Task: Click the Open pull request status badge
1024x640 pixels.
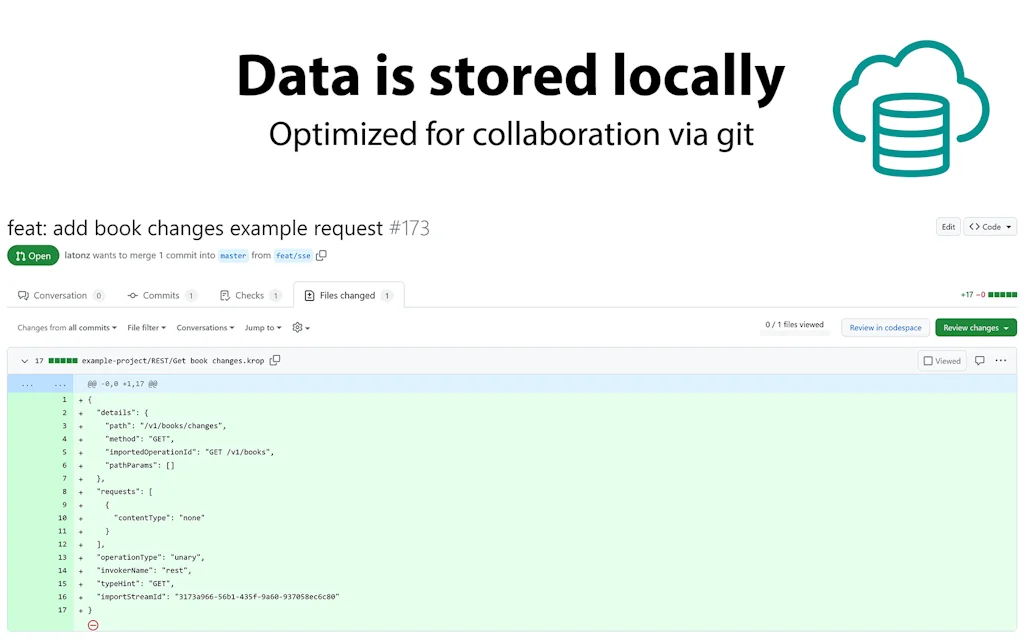Action: [x=33, y=255]
